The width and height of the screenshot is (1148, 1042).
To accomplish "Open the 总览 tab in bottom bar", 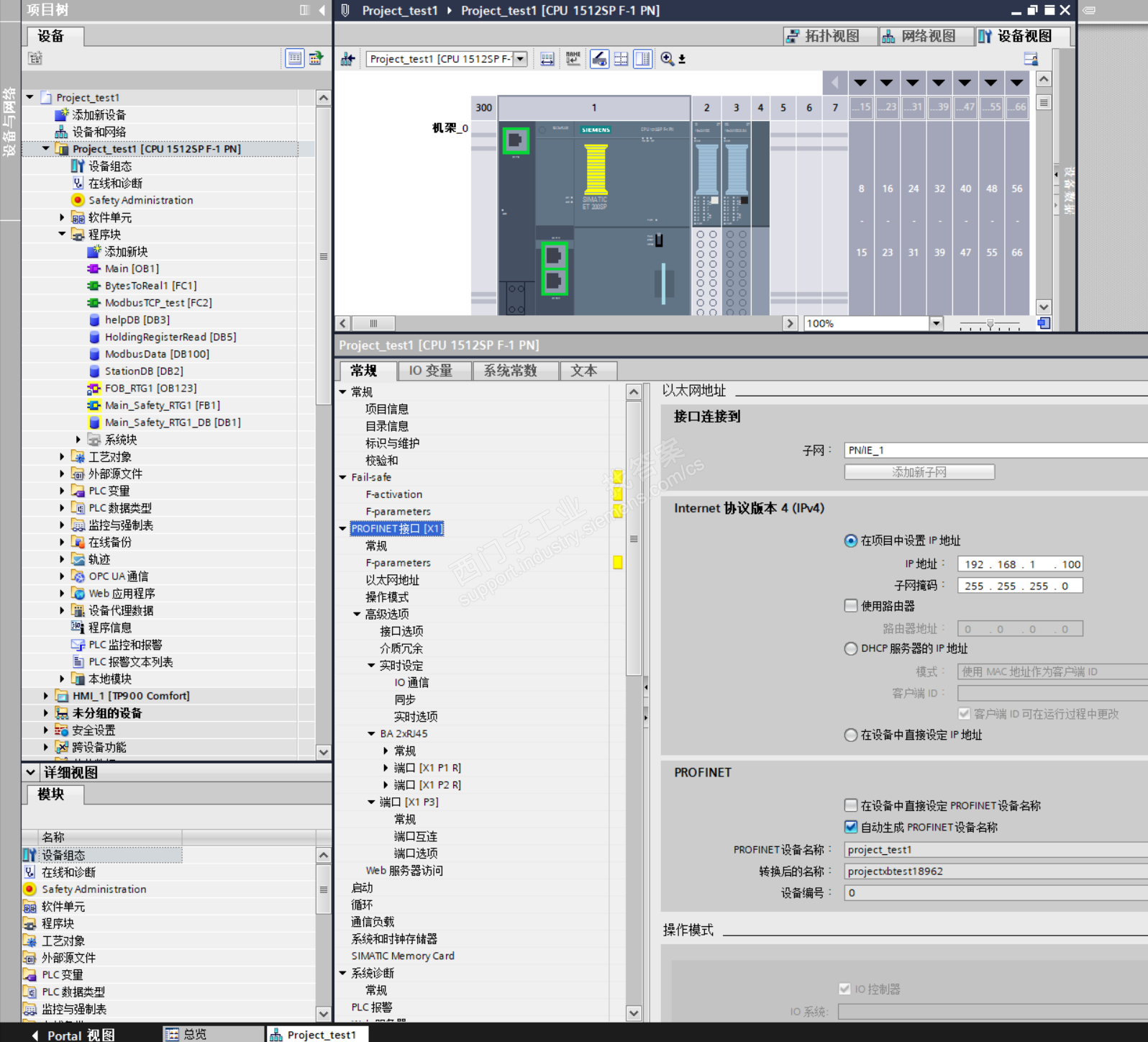I will [214, 1034].
